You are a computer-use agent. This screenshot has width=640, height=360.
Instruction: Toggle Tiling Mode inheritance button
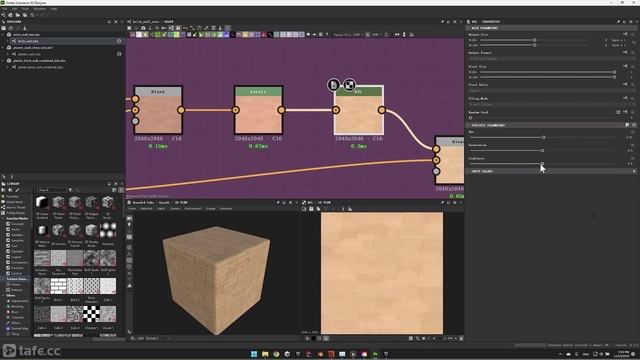click(x=625, y=98)
